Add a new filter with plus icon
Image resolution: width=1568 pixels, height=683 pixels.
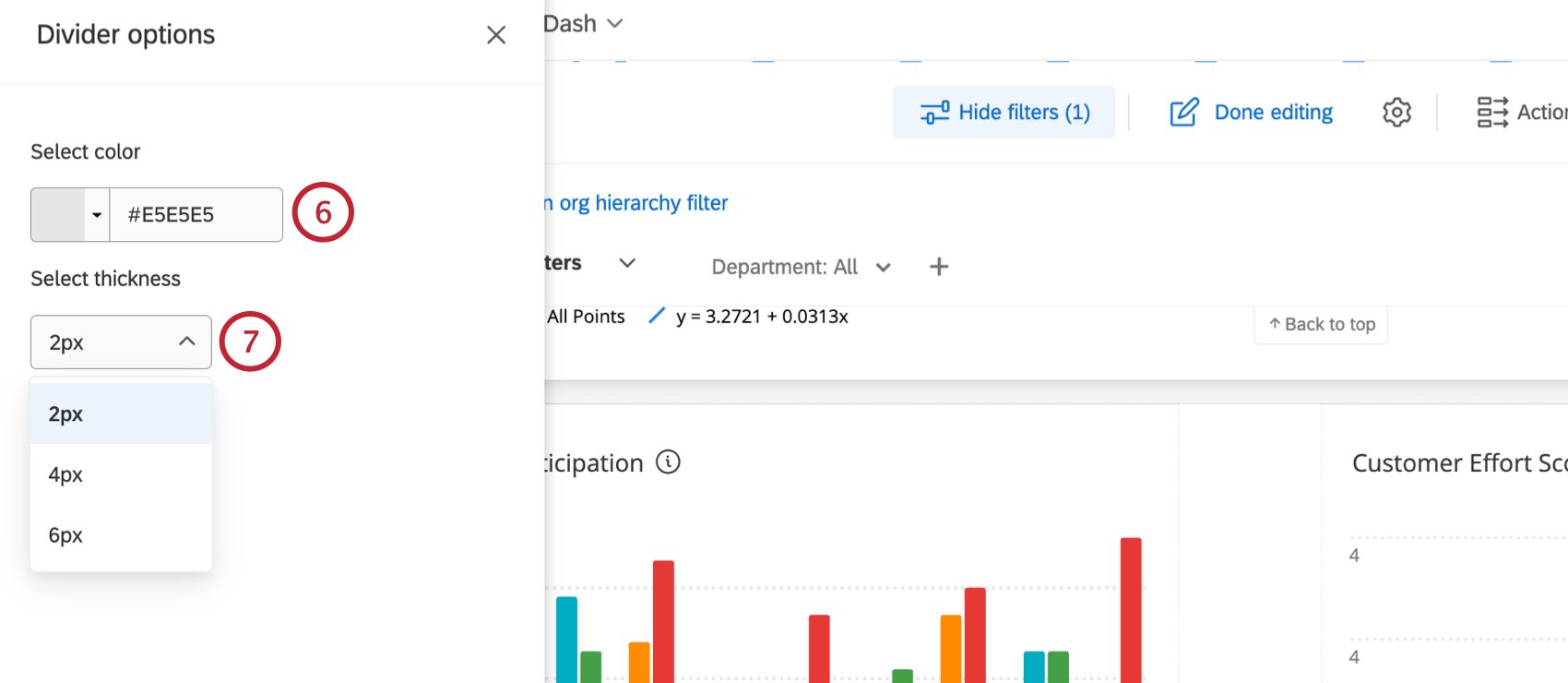[939, 267]
